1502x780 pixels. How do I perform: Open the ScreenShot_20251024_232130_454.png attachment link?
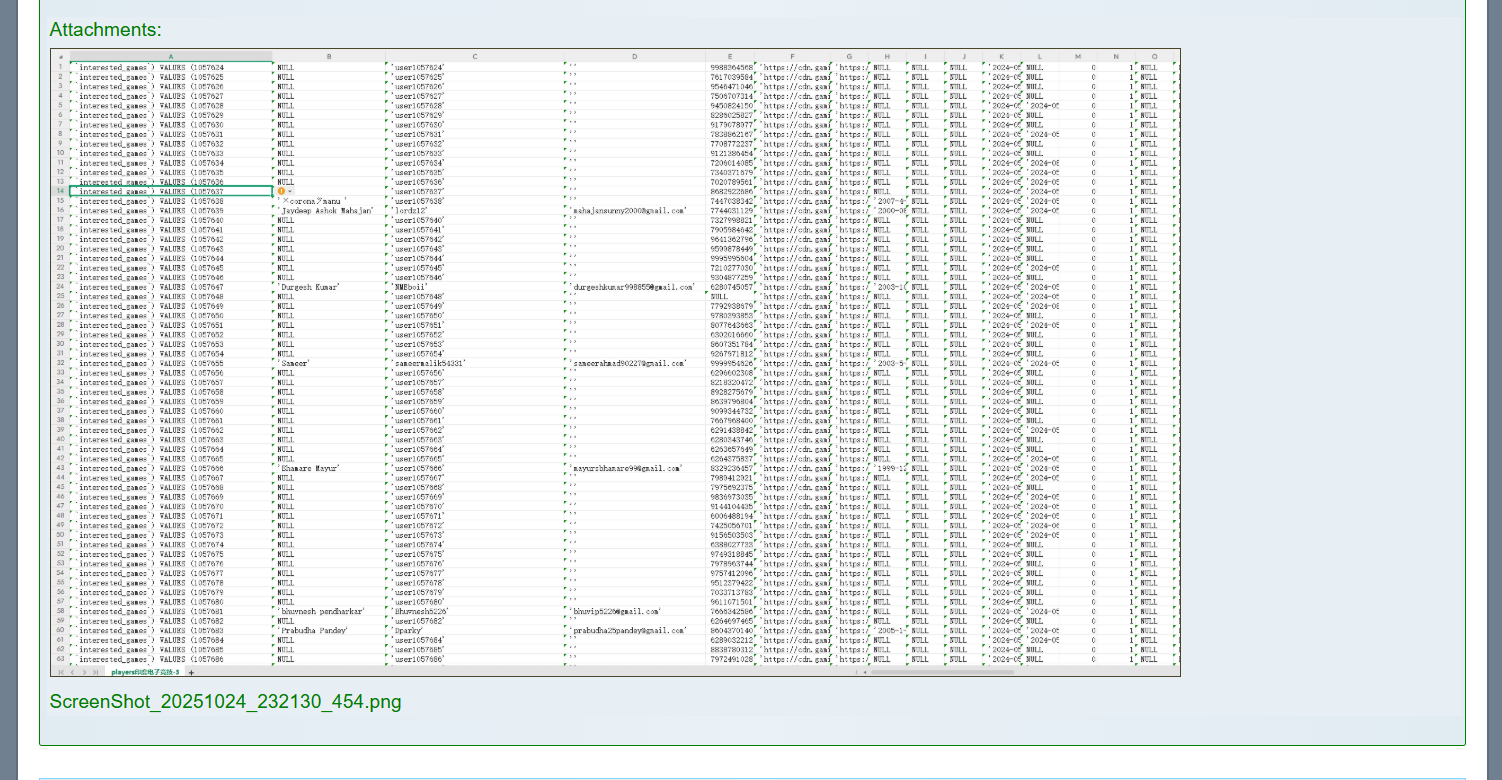[225, 702]
